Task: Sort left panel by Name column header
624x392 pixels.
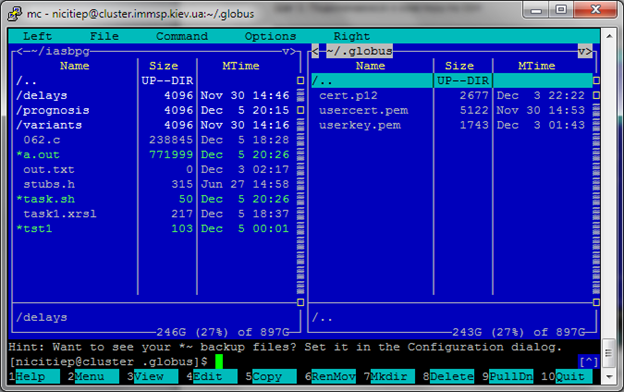Action: pos(74,66)
